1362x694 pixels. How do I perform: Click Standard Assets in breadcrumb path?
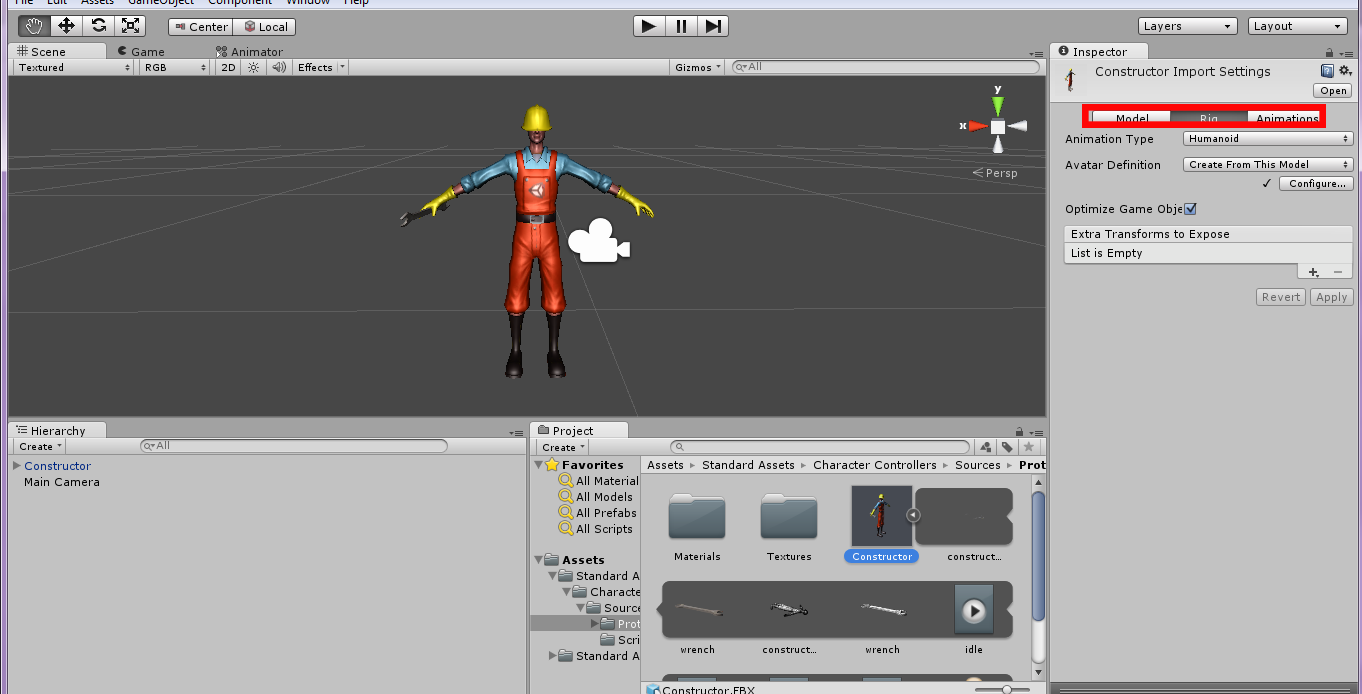point(748,465)
